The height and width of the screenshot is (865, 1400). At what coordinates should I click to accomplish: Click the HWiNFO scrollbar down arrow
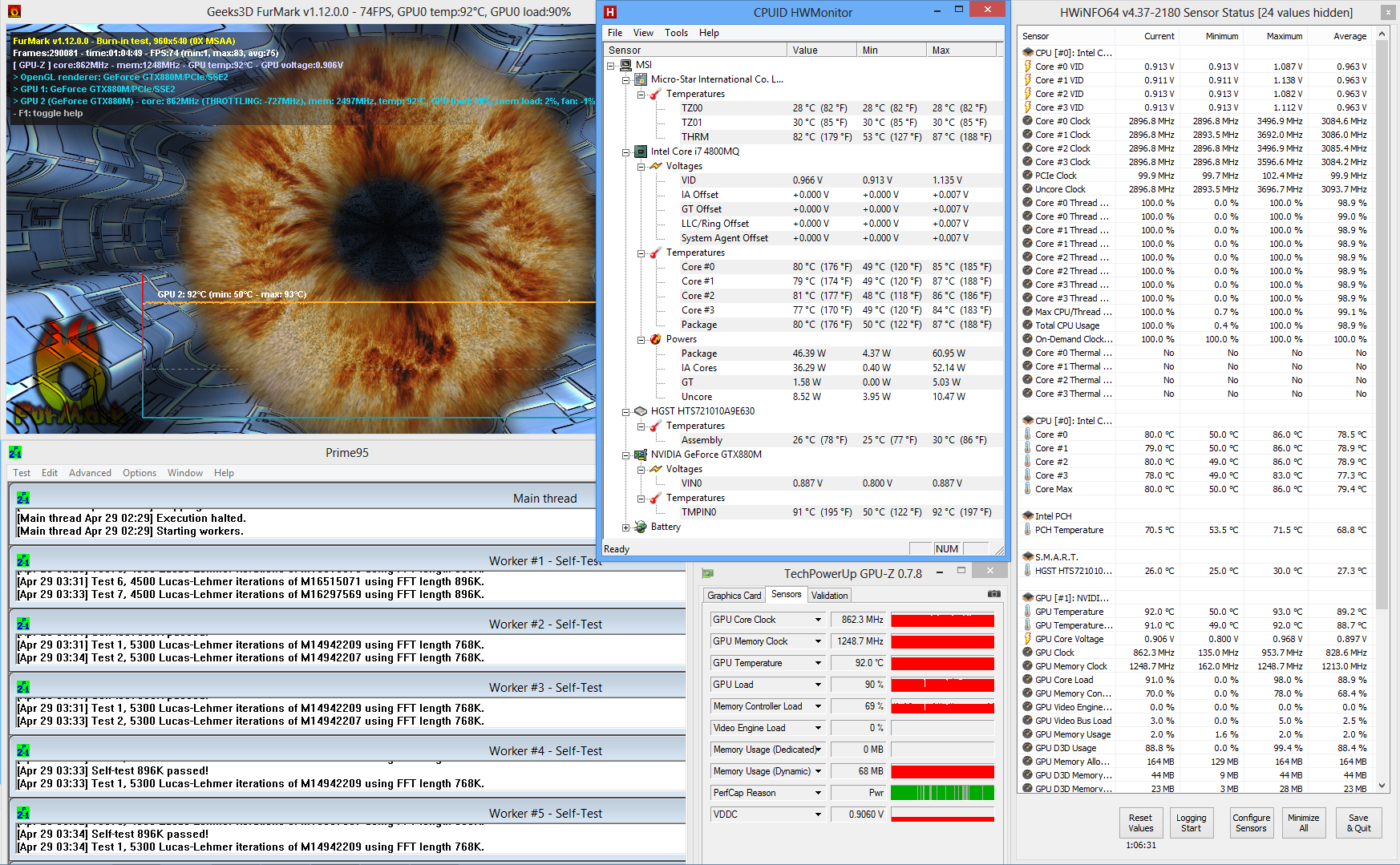[1382, 786]
